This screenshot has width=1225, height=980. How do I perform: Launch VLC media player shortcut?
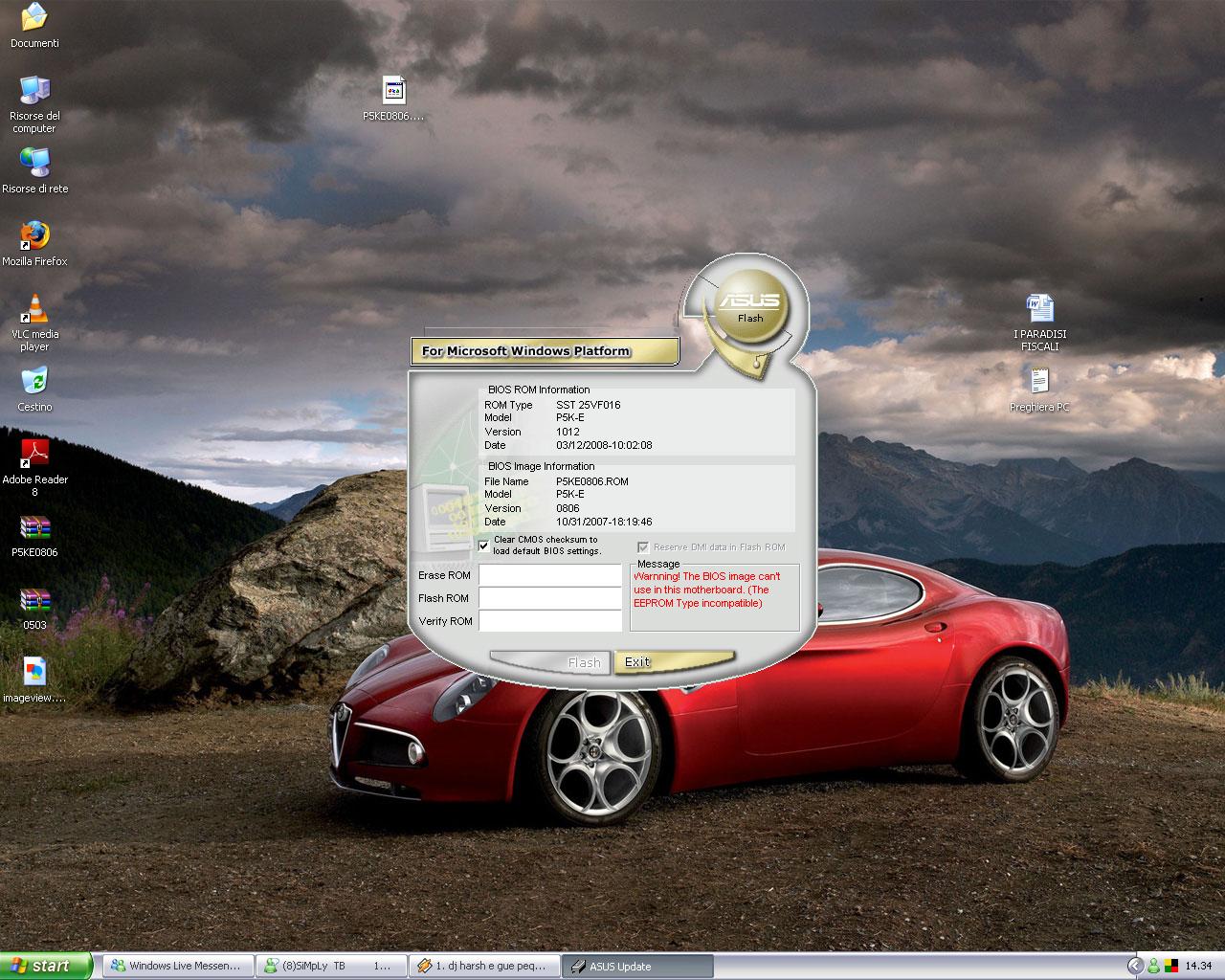click(x=34, y=308)
